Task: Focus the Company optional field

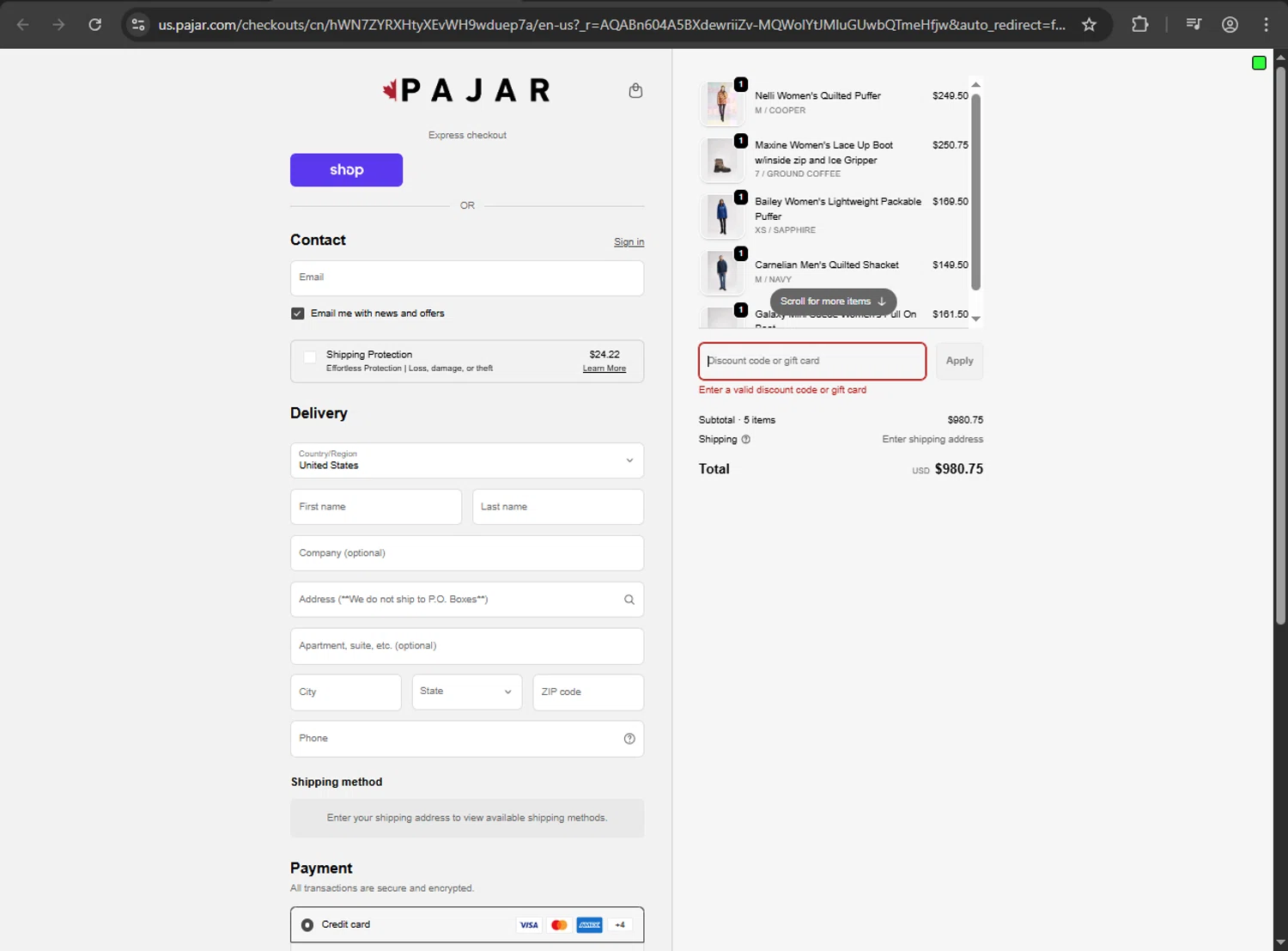Action: (x=467, y=553)
